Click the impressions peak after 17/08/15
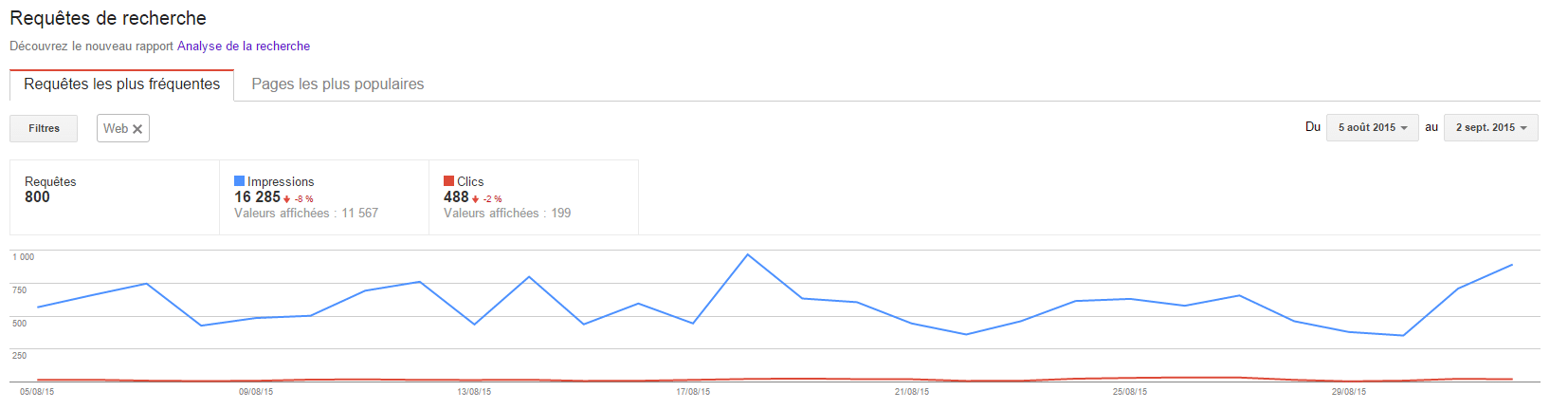Image resolution: width=1568 pixels, height=410 pixels. pos(748,254)
